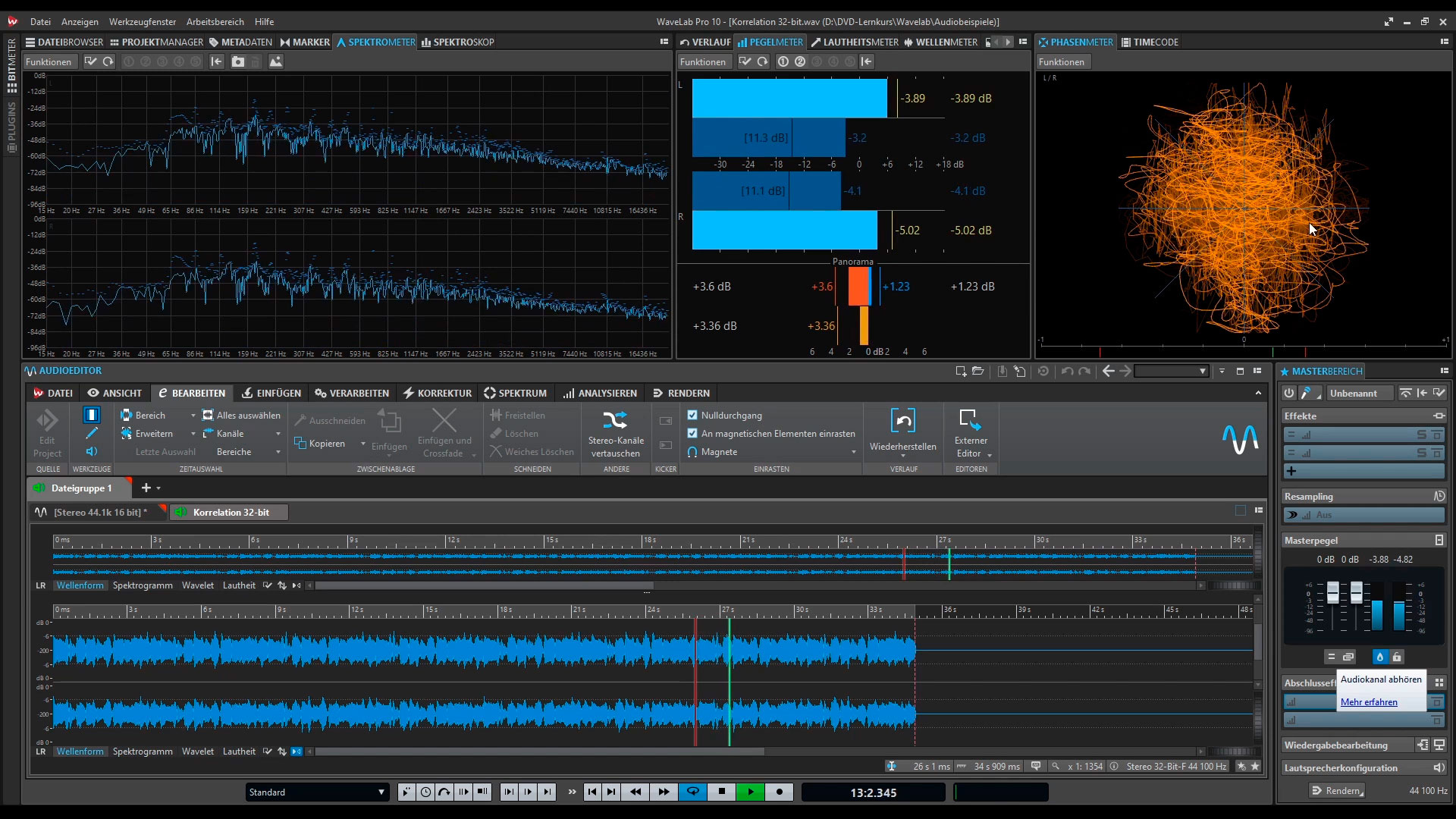This screenshot has height=819, width=1456.
Task: Stop playback in transport bar
Action: coord(721,792)
